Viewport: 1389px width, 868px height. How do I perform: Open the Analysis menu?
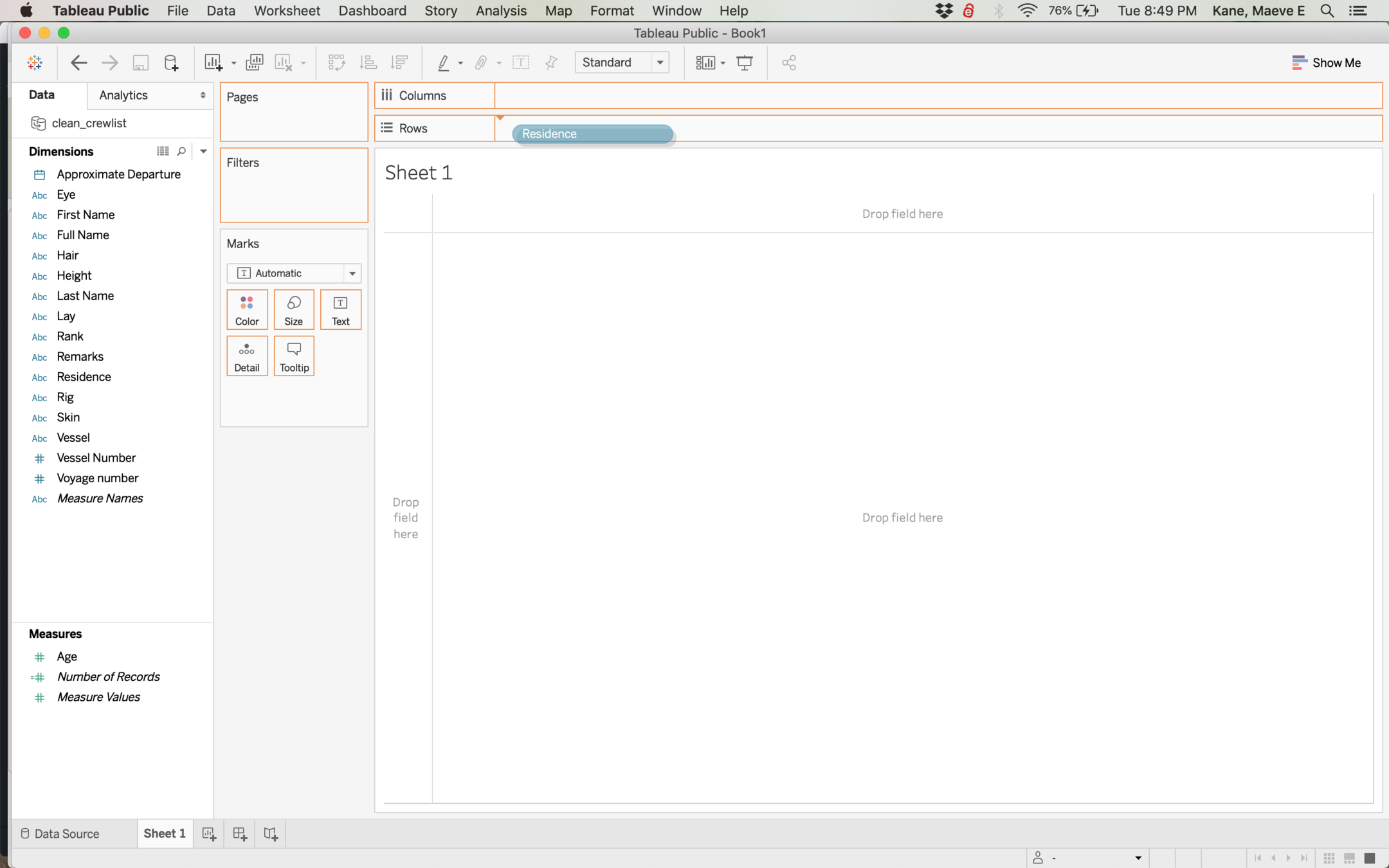point(501,11)
